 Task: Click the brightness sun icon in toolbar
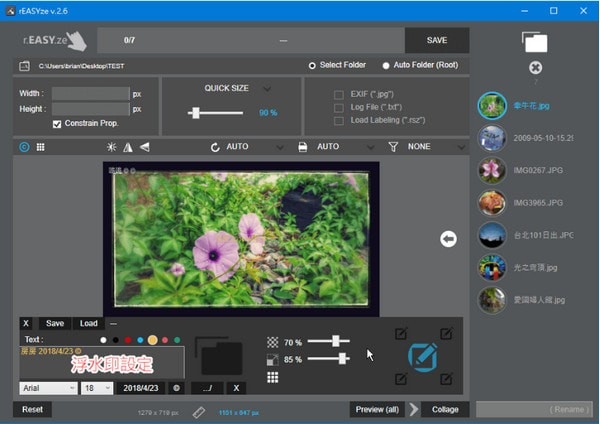click(111, 147)
